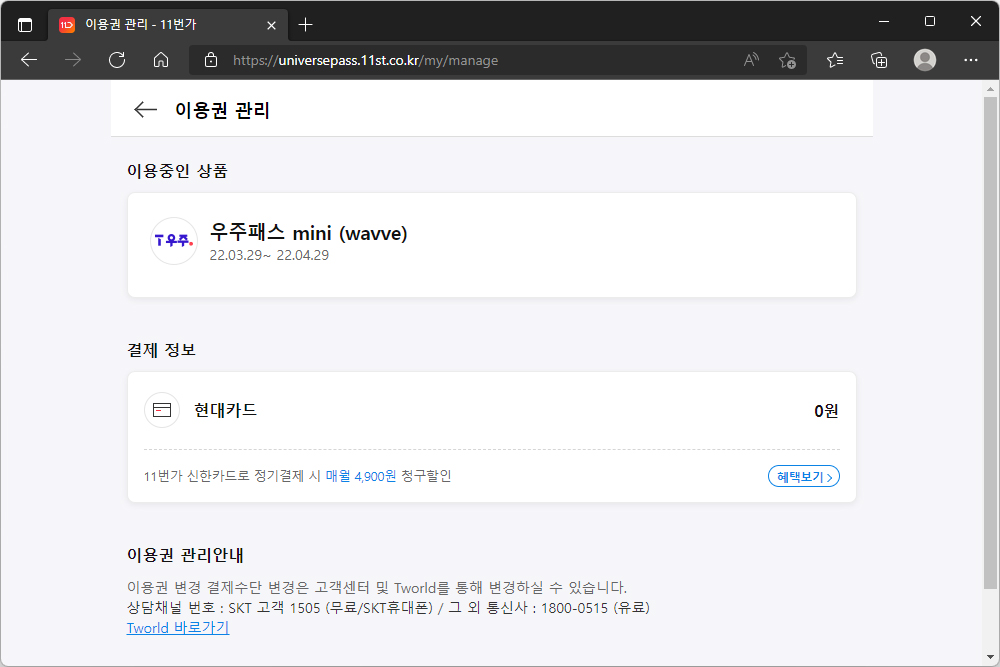
Task: Click the 이용중인 상품 section heading
Action: (x=177, y=171)
